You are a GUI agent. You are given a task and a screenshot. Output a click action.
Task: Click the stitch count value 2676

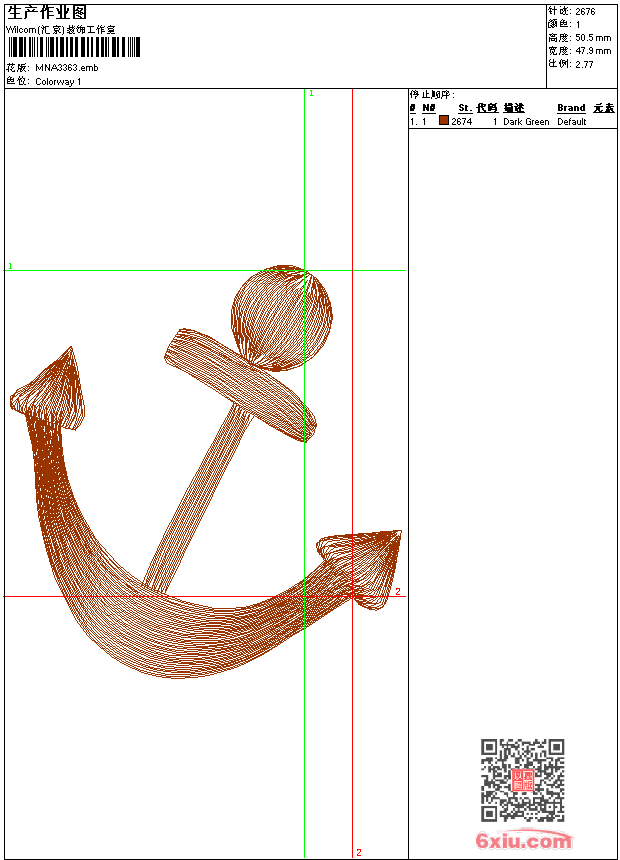585,11
